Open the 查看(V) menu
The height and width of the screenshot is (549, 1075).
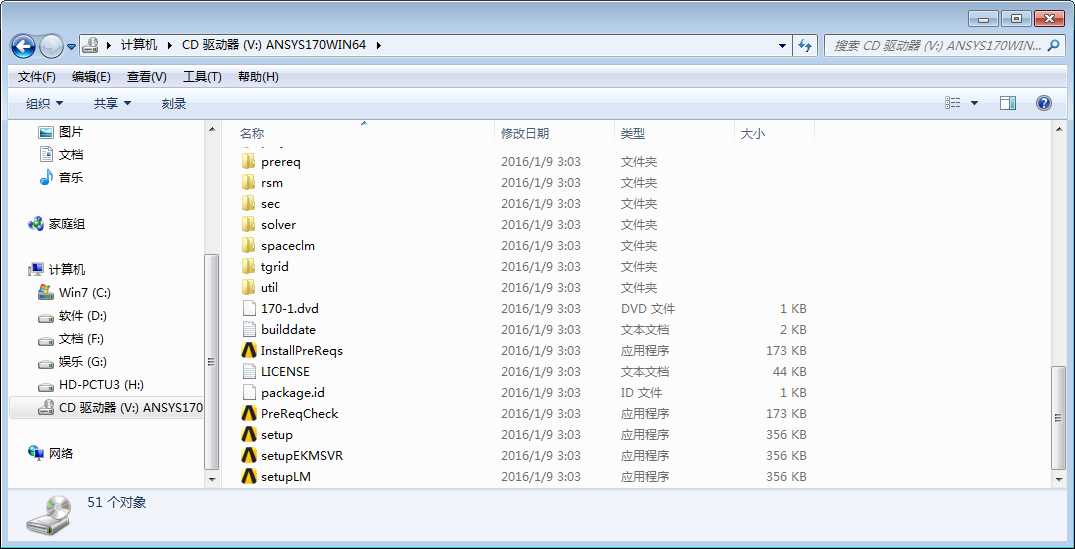tap(147, 77)
